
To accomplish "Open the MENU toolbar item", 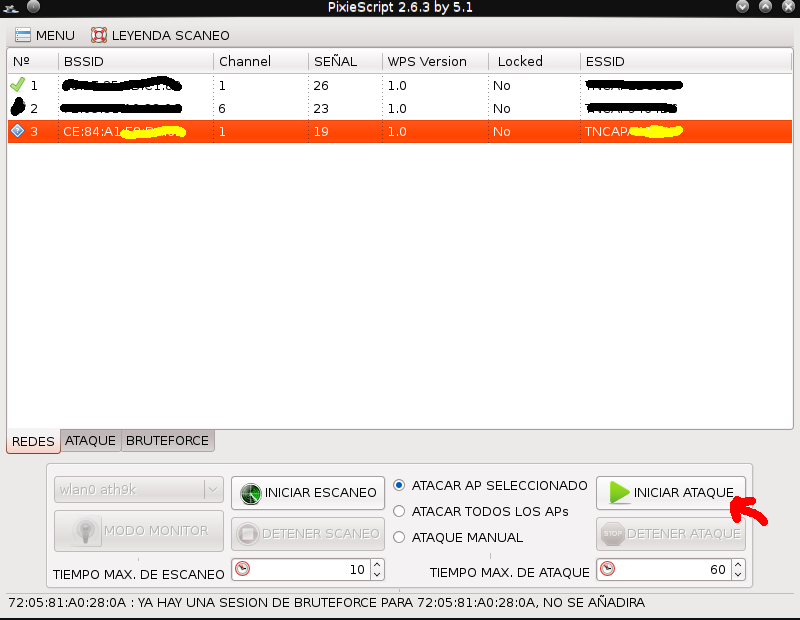I will point(45,35).
